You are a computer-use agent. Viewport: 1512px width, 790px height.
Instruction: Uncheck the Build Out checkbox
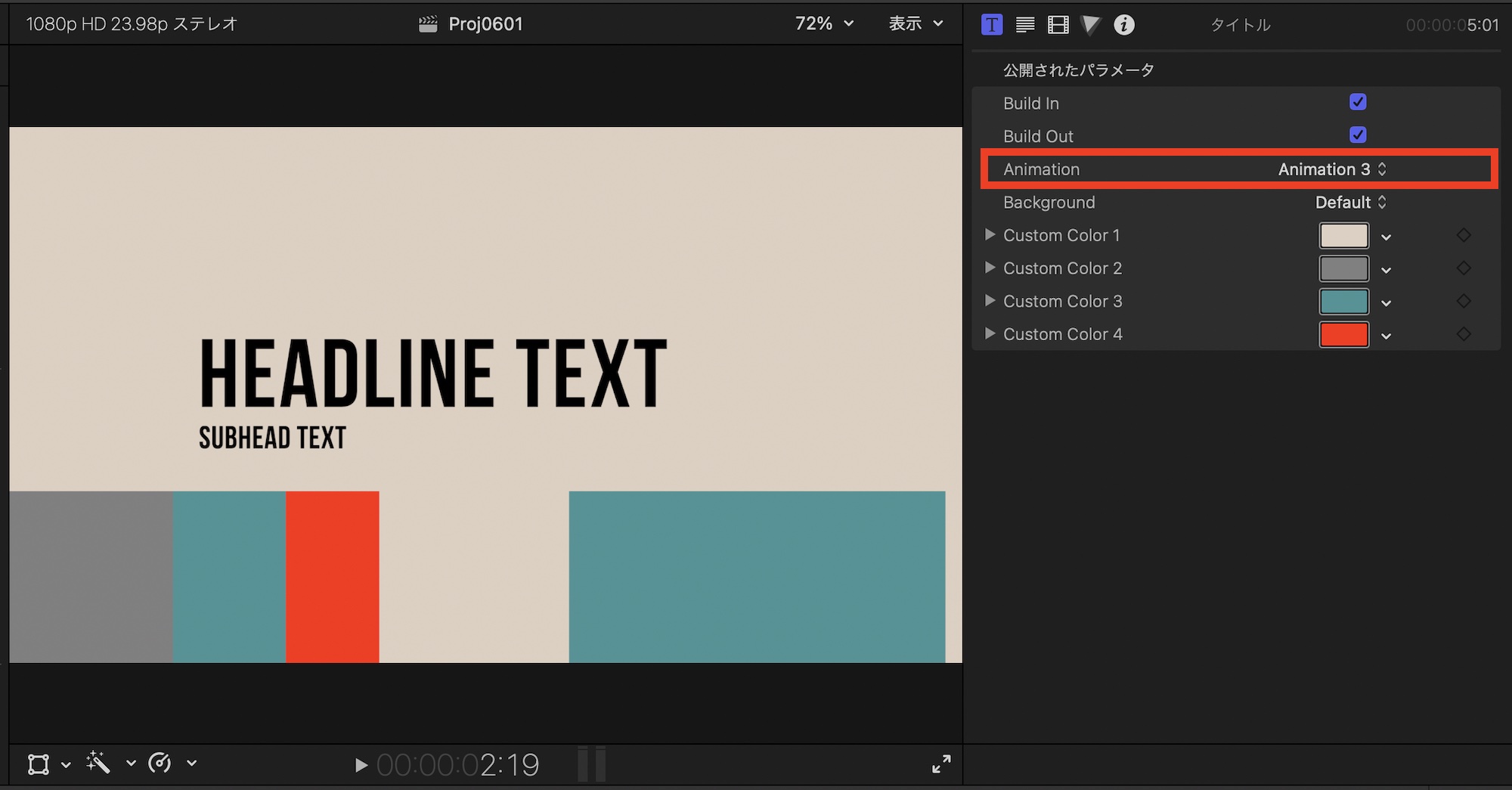(1358, 135)
